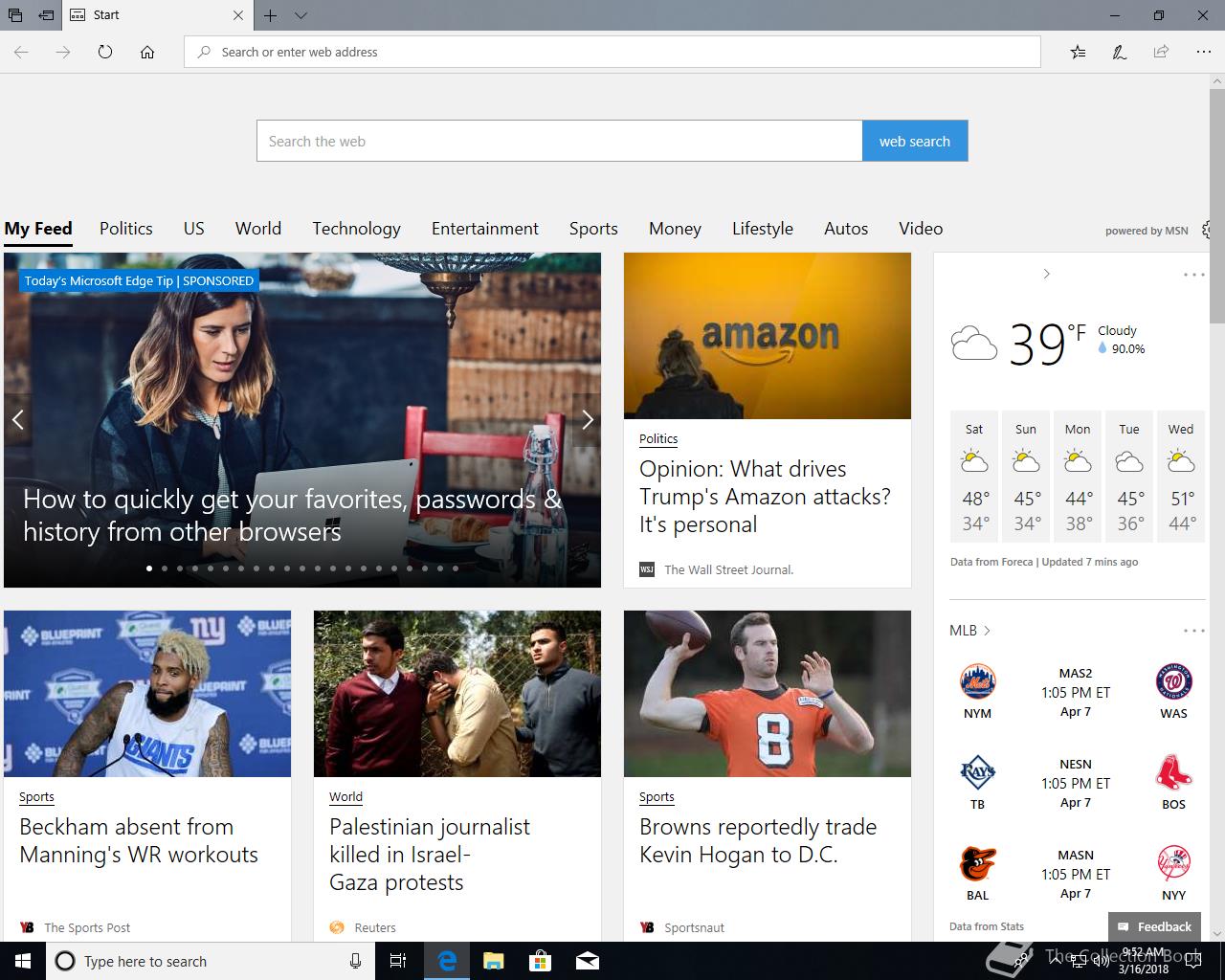Open Palestinian journalist killed article
The width and height of the screenshot is (1225, 980).
coord(430,854)
